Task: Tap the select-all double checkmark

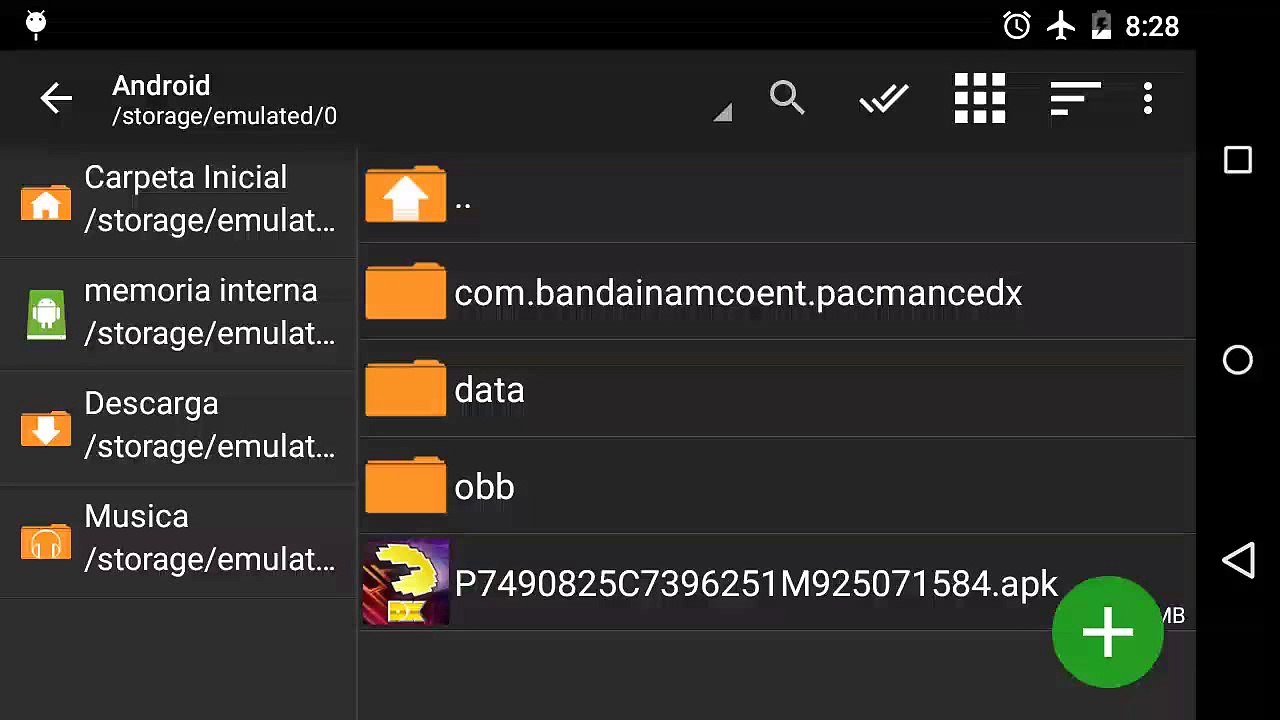Action: pos(883,98)
